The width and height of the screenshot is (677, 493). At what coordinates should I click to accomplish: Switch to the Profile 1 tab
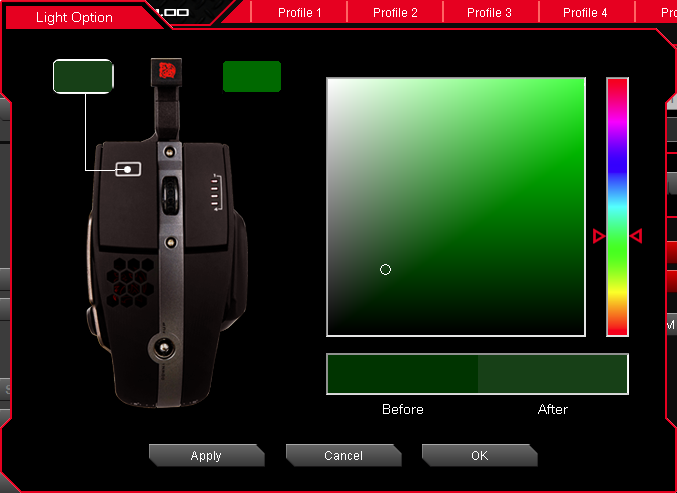(x=299, y=12)
